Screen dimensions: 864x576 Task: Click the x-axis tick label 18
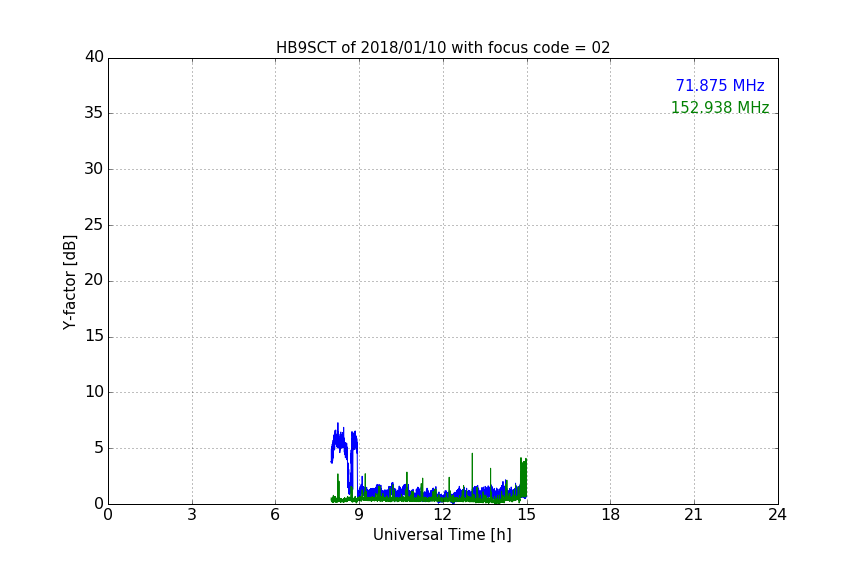pos(611,515)
